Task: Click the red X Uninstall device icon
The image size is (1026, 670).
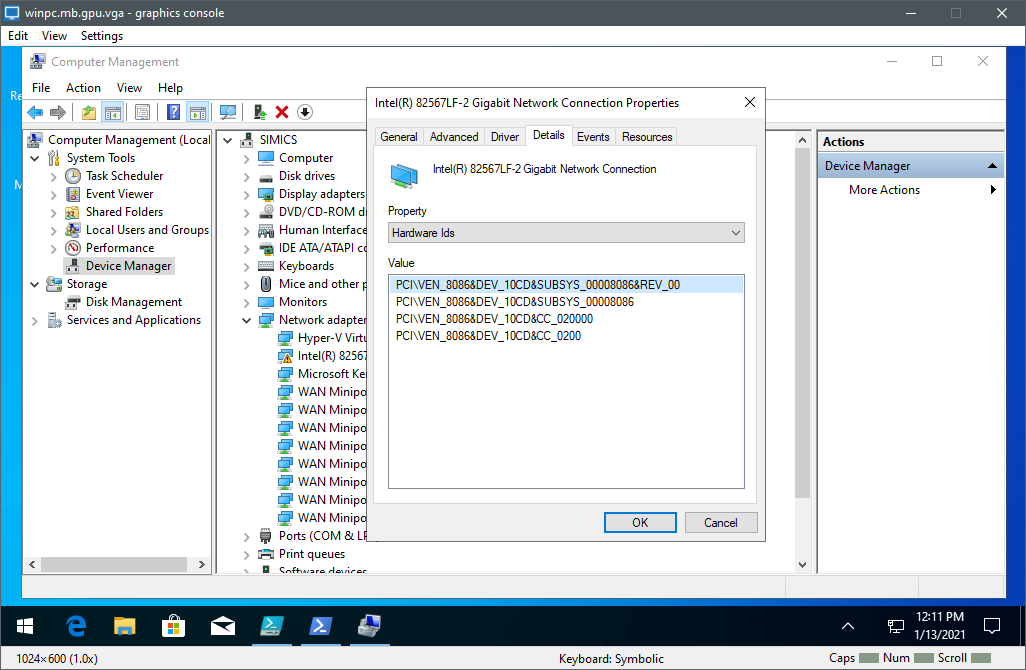Action: click(x=282, y=112)
